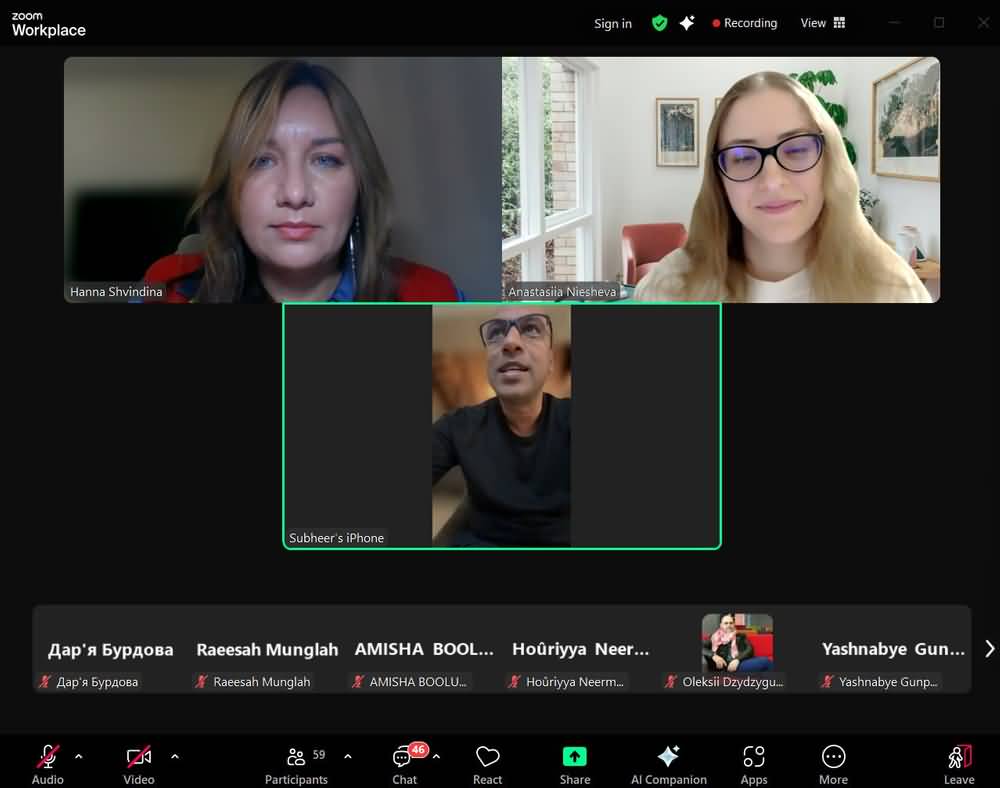
Task: Open AI Companion in the toolbar
Action: [x=668, y=765]
